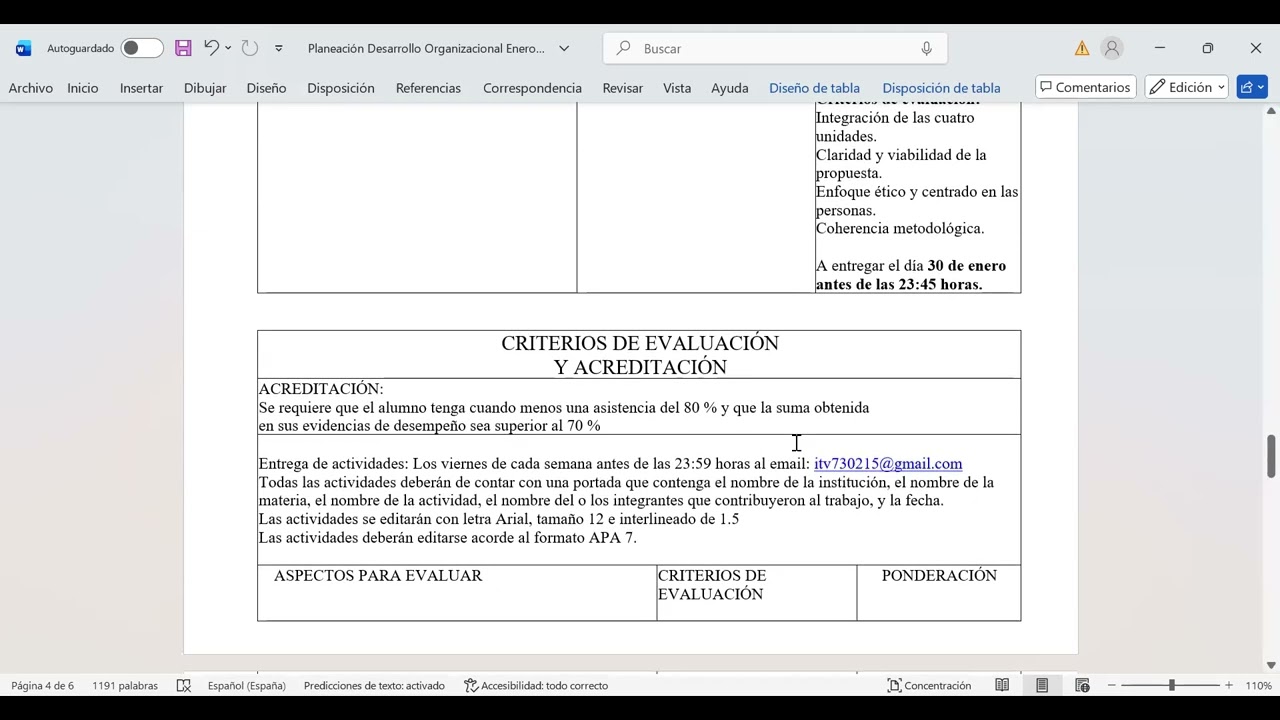1280x720 pixels.
Task: Click the microphone dictate icon in search
Action: coord(926,48)
